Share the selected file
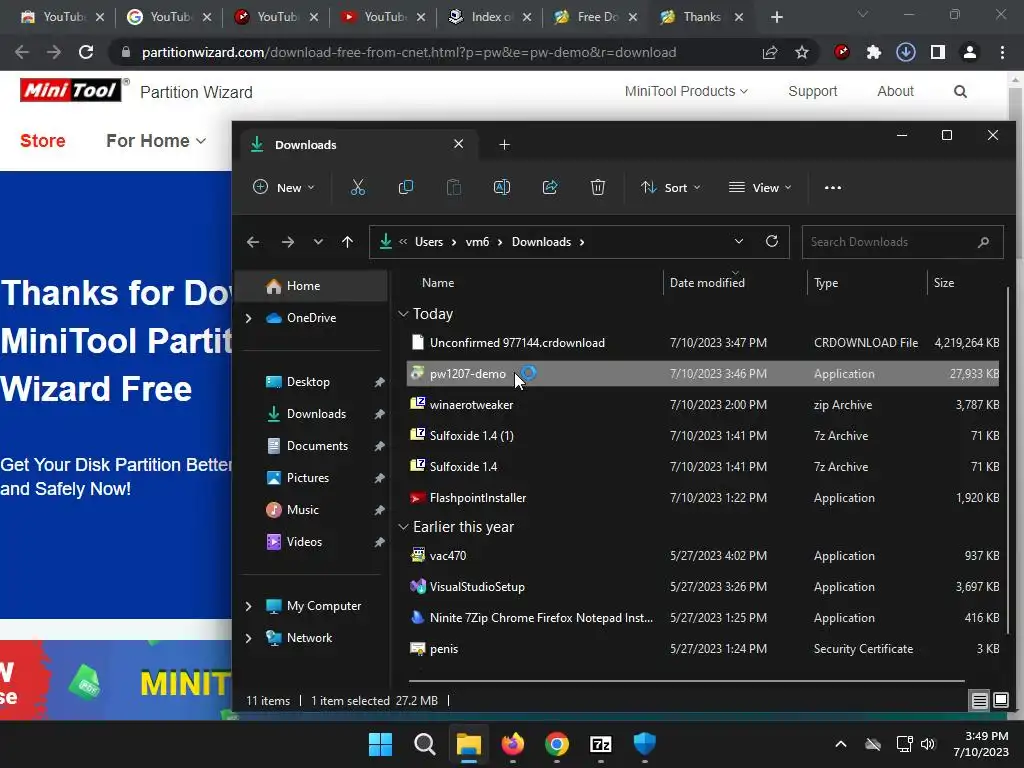Viewport: 1024px width, 768px height. coord(550,188)
